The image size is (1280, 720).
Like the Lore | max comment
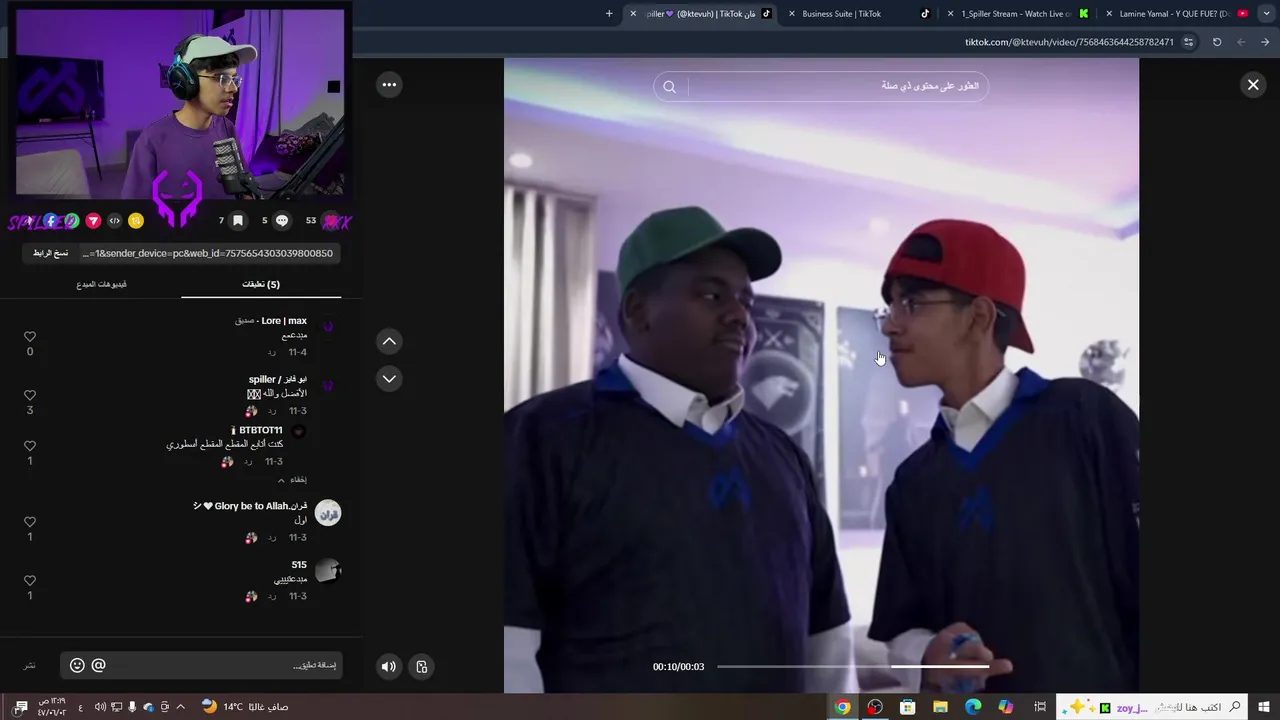(30, 337)
